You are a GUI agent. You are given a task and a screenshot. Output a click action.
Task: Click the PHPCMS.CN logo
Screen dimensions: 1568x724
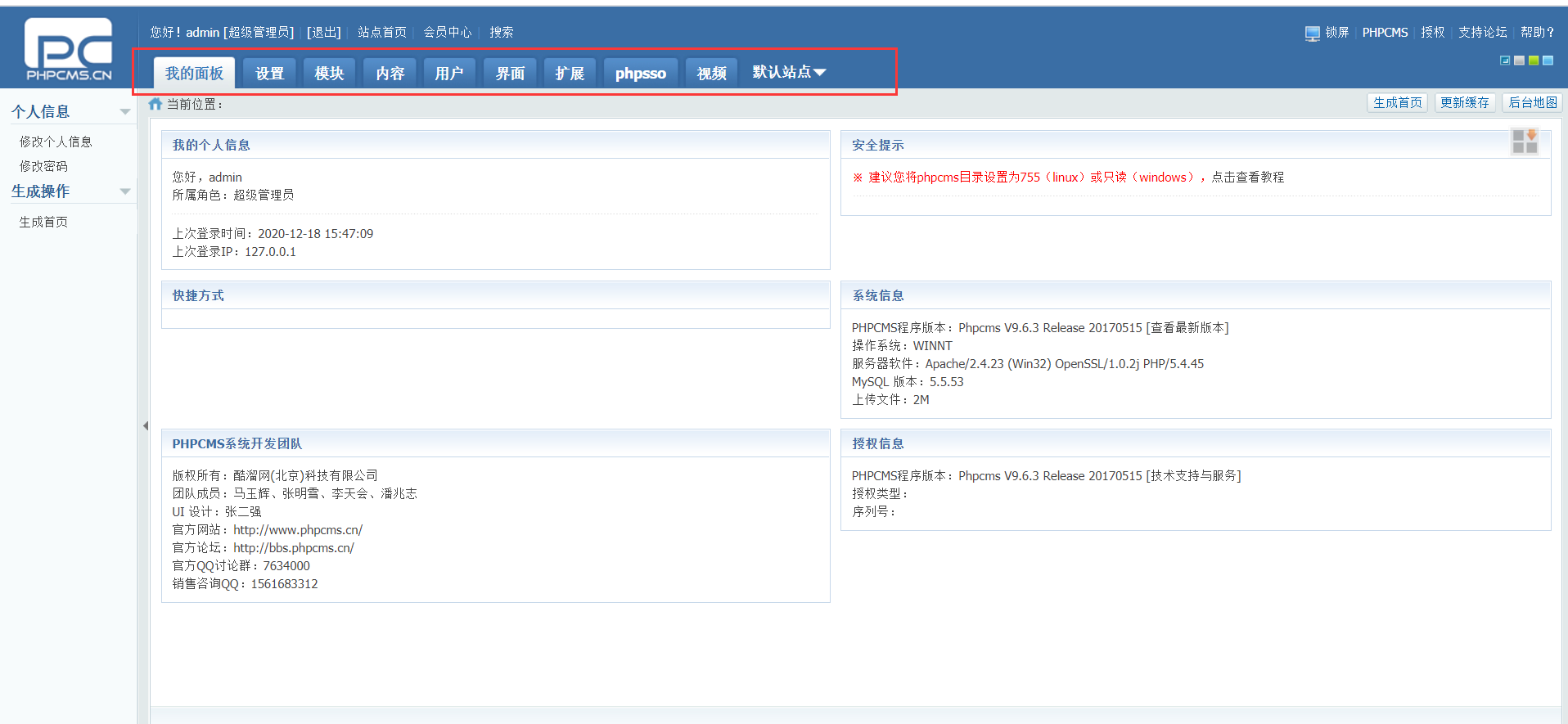[69, 50]
